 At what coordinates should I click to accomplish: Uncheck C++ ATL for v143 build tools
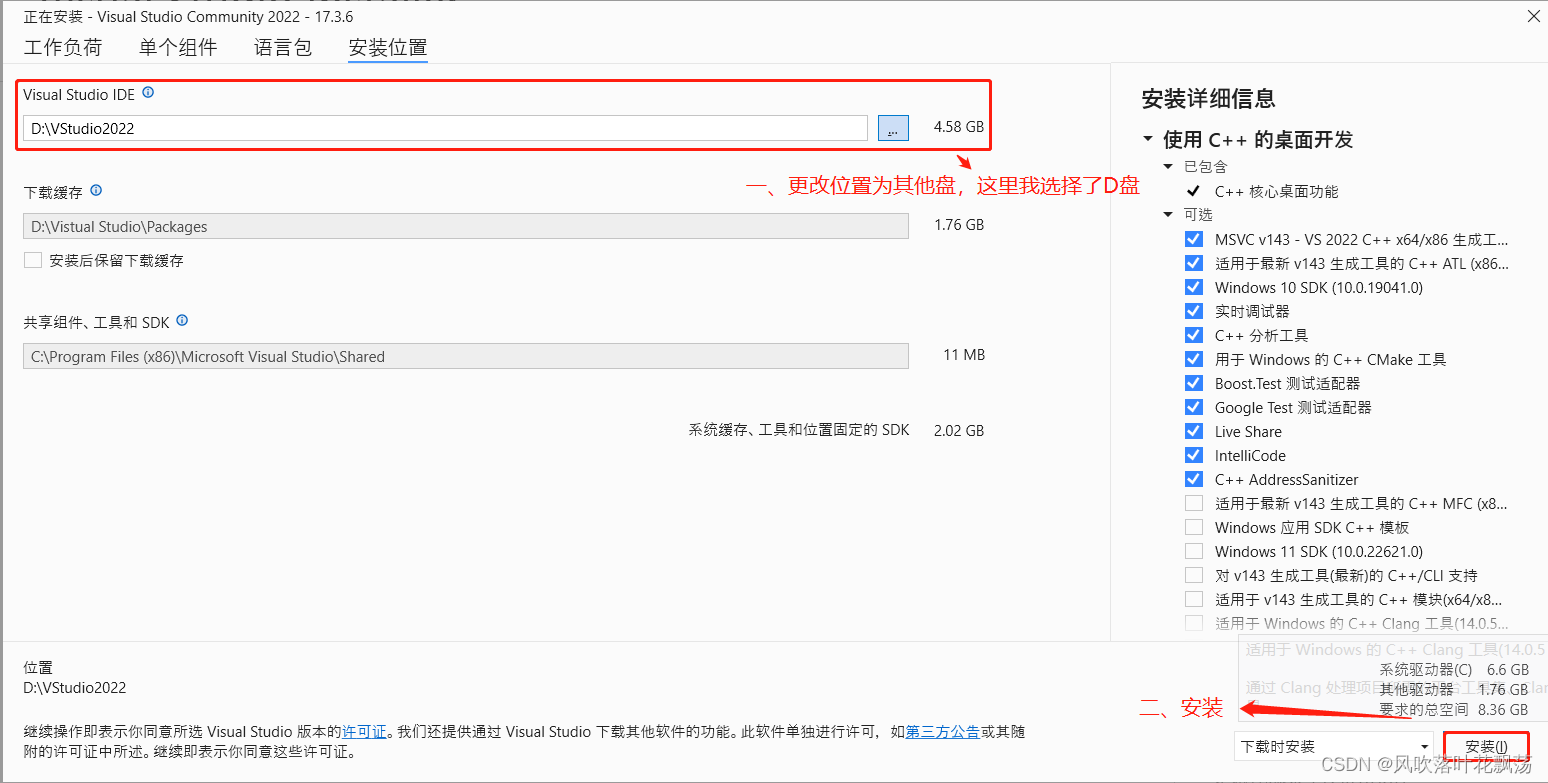[x=1193, y=263]
